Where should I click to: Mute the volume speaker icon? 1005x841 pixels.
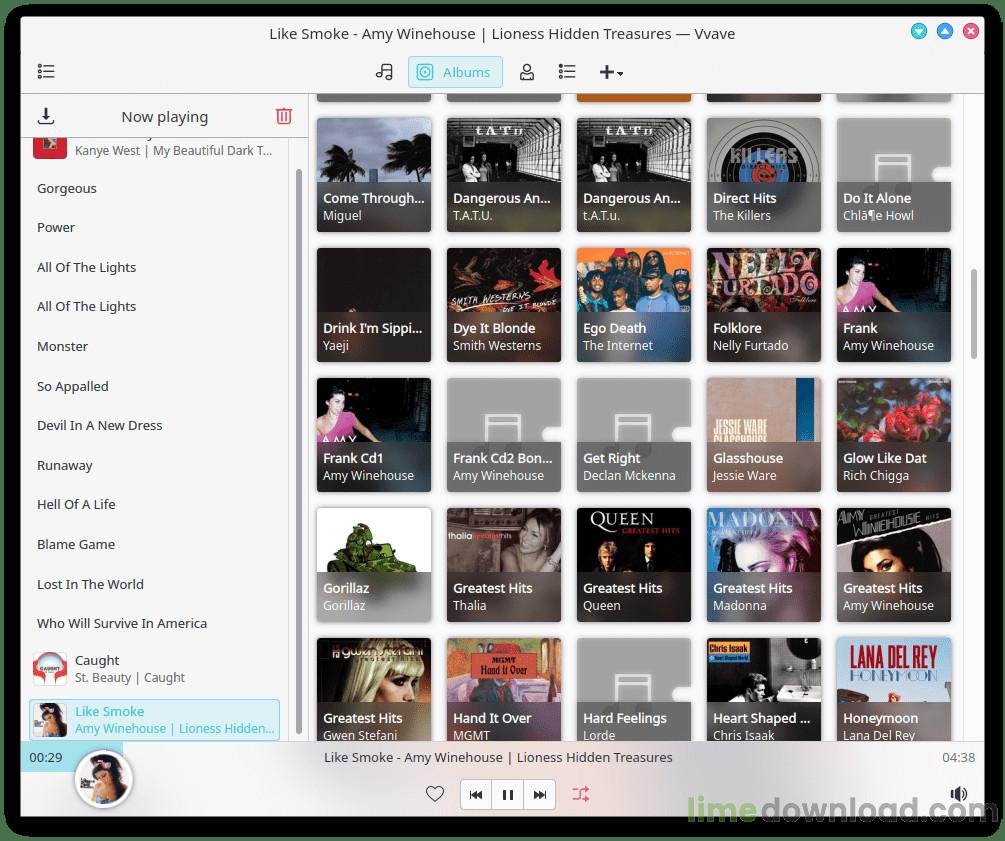pos(958,795)
